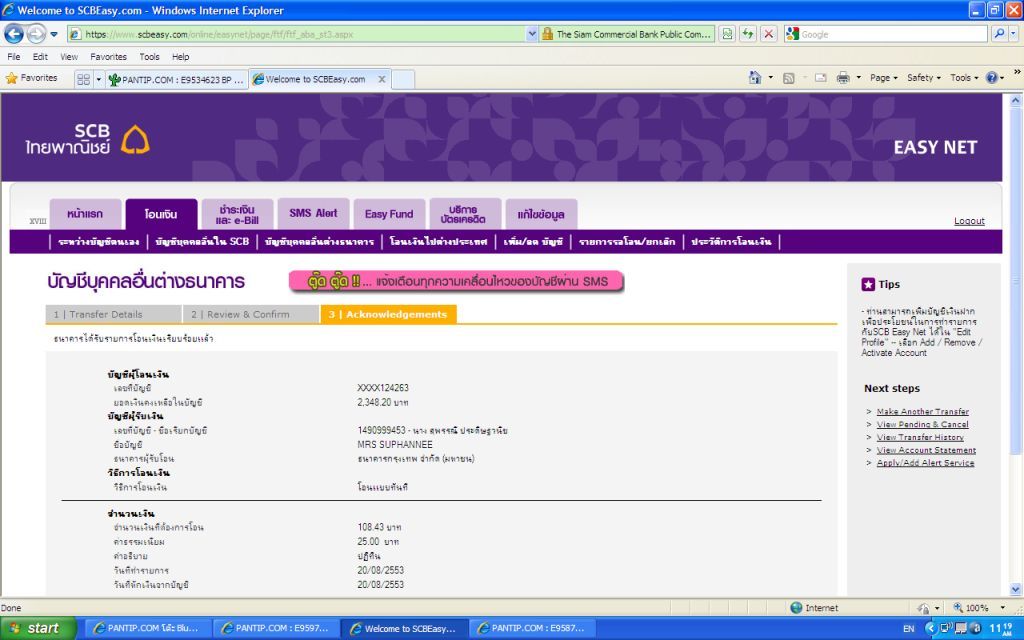
Task: Click the Logout link
Action: [x=969, y=221]
